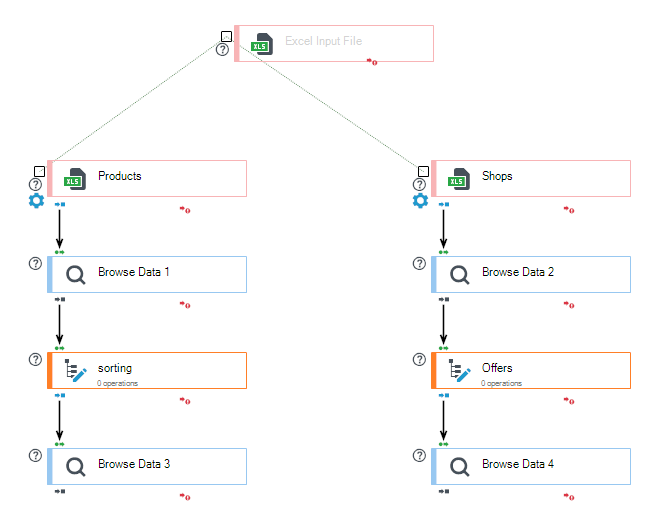Click red error port under sorting node
Screen dimensions: 659x529
pos(185,401)
